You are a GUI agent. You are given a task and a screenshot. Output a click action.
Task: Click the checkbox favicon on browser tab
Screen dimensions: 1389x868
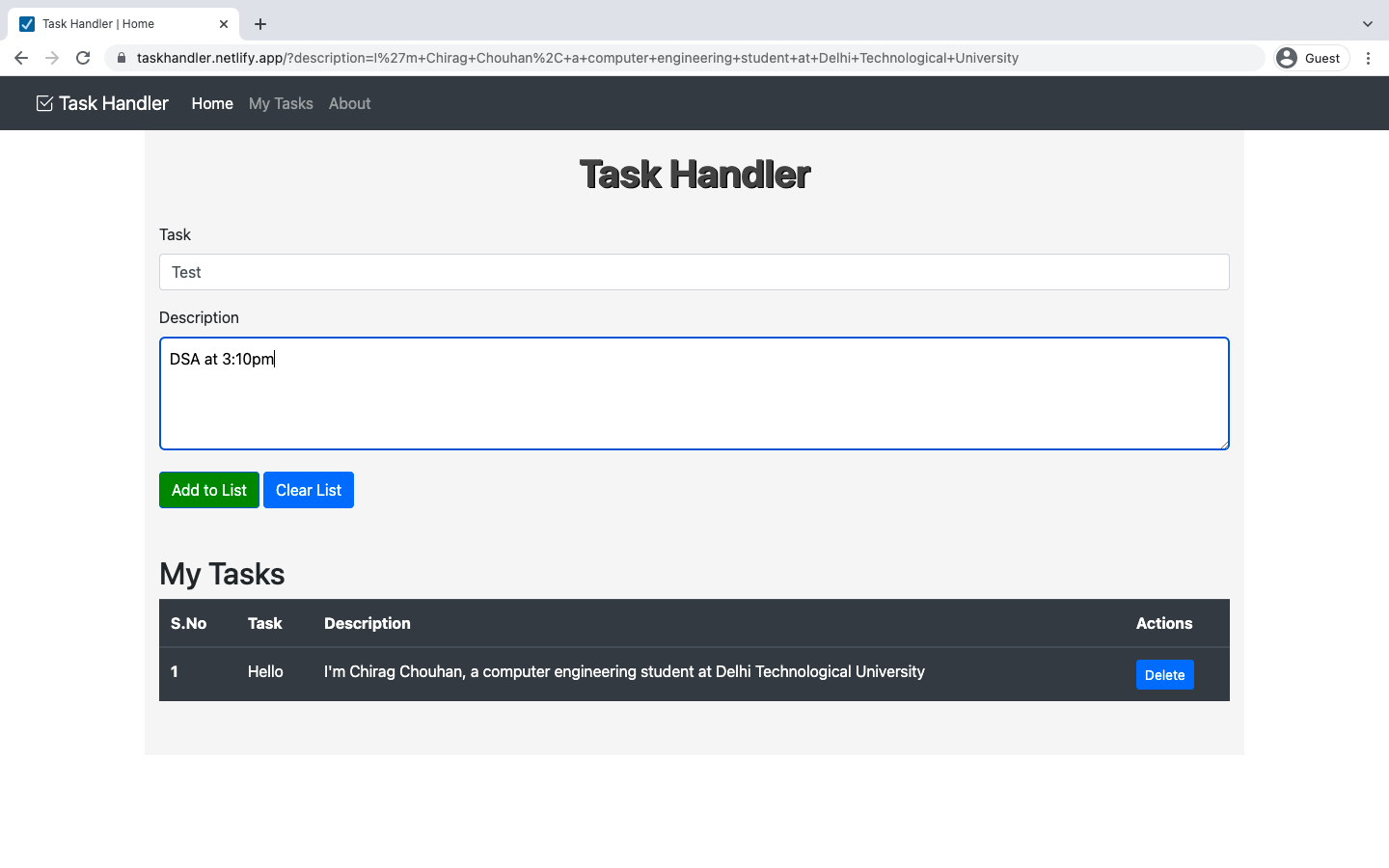[26, 23]
